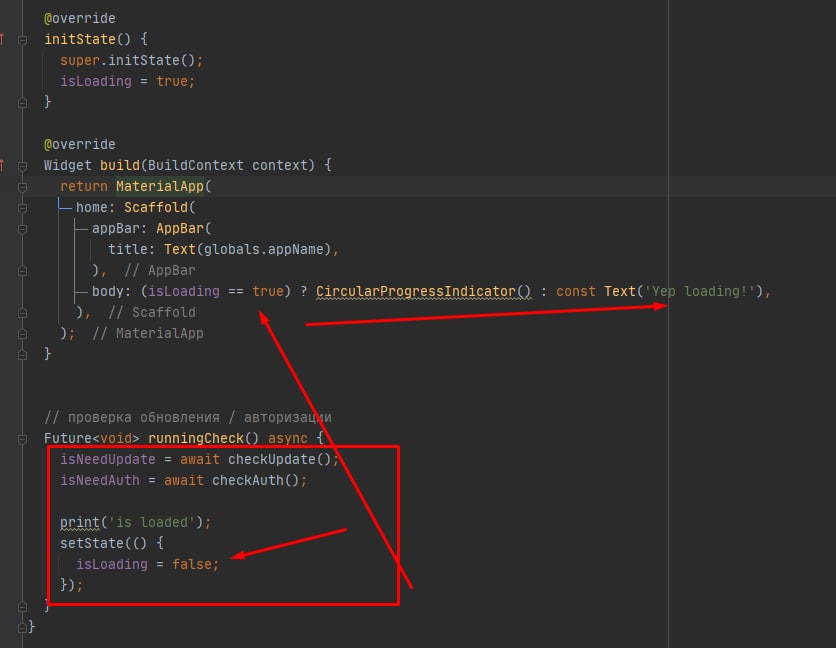Click the body: property label
836x648 pixels.
coord(111,291)
